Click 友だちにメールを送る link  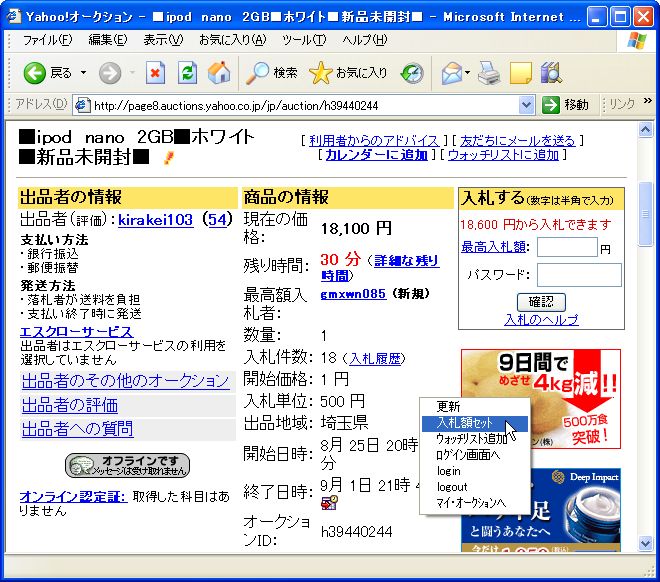[517, 141]
